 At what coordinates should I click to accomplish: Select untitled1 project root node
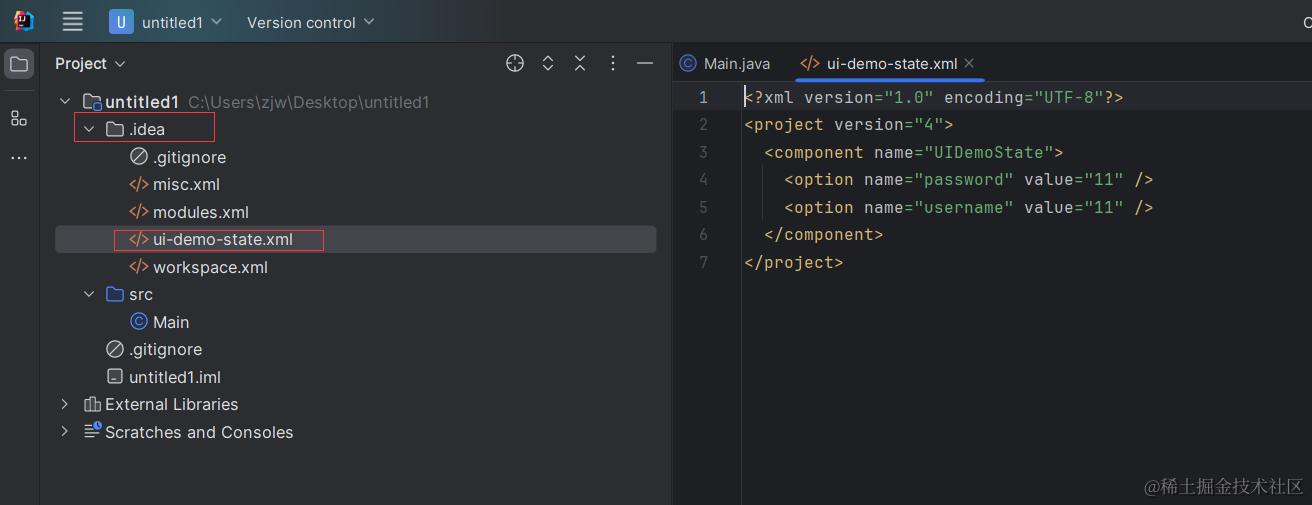tap(142, 102)
